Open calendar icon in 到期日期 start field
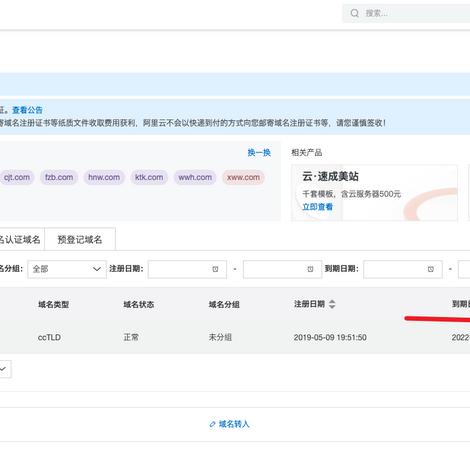The width and height of the screenshot is (470, 470). coord(431,269)
